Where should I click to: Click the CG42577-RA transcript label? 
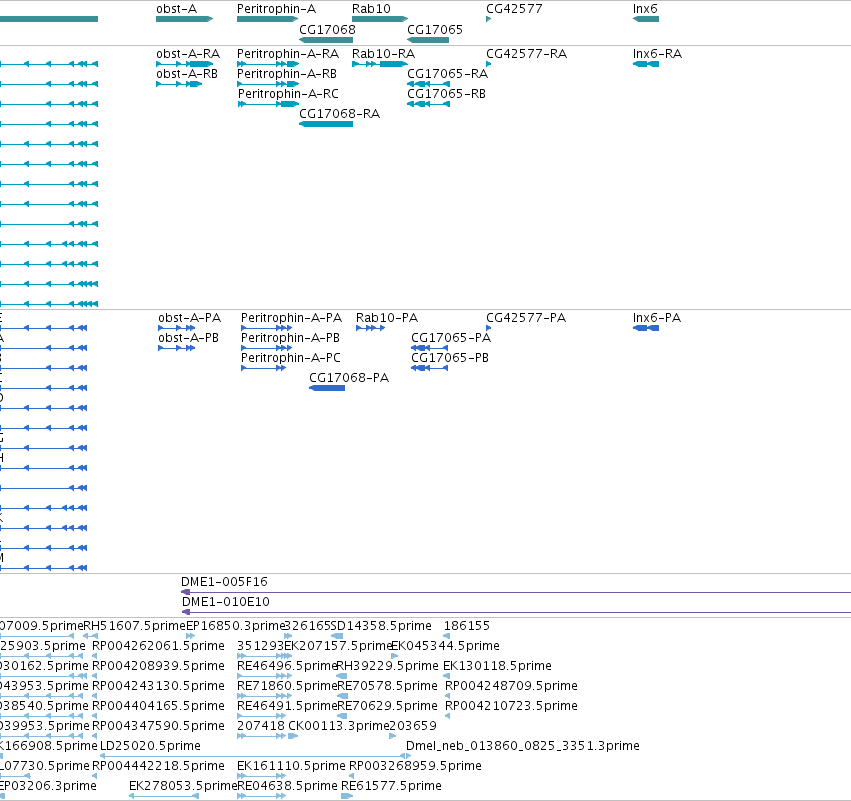point(526,54)
